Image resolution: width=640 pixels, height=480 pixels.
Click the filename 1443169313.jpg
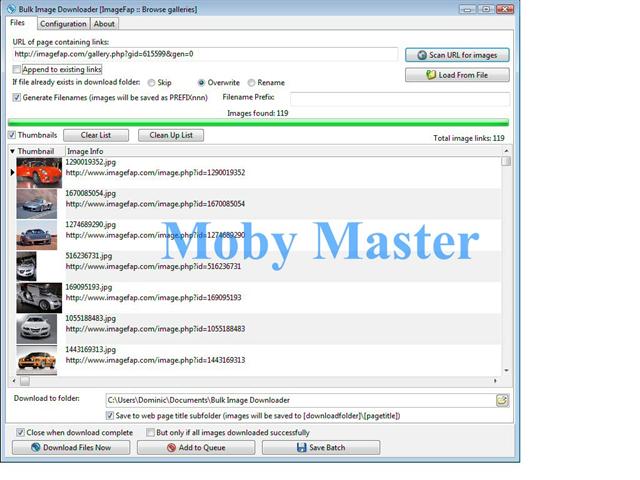tap(91, 349)
